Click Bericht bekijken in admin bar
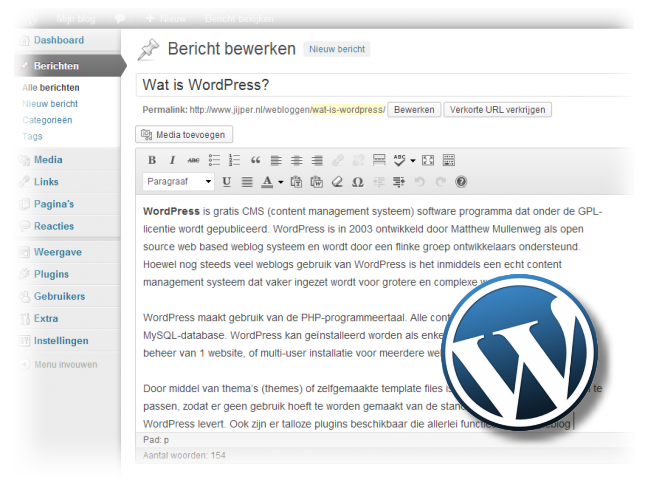This screenshot has width=653, height=485. tap(239, 19)
